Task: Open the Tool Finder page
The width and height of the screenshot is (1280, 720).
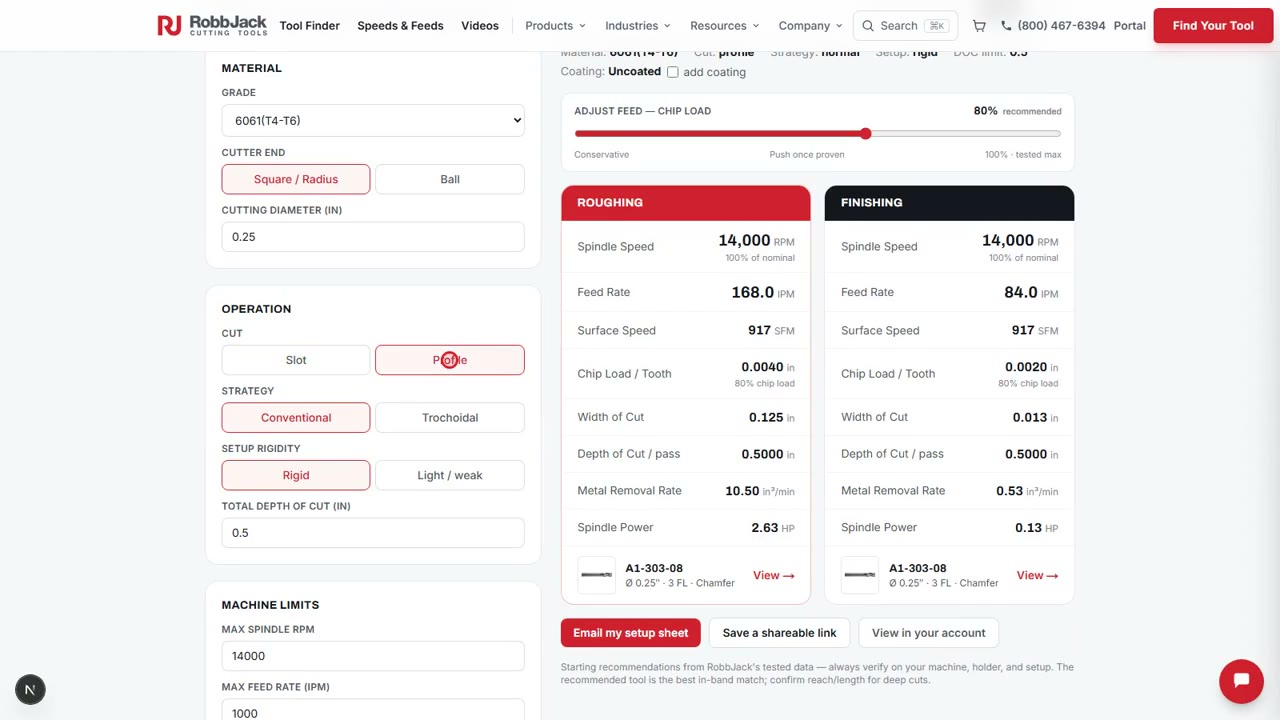Action: tap(310, 26)
